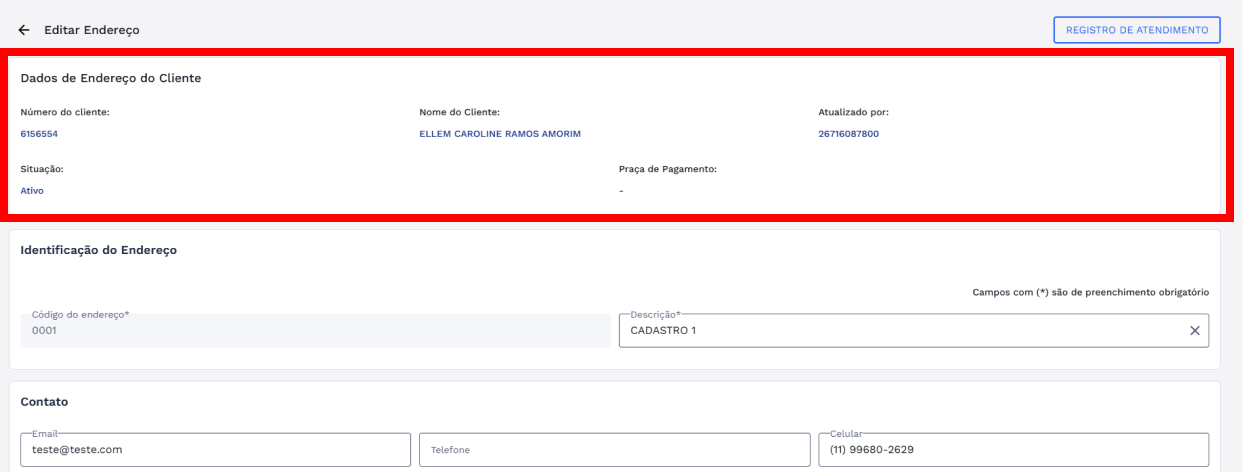Focus the Email field with teste@teste.com

point(215,450)
